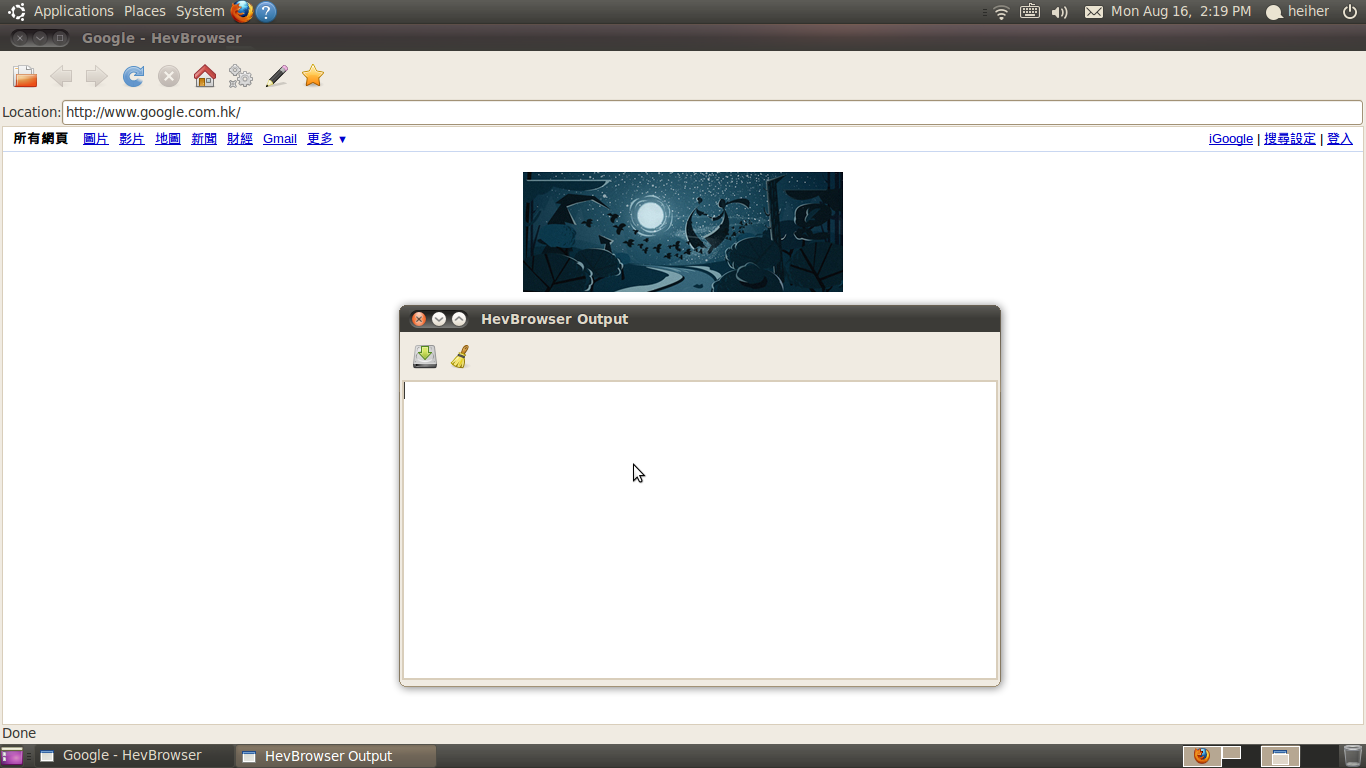Image resolution: width=1366 pixels, height=768 pixels.
Task: Open the System menu
Action: [200, 11]
